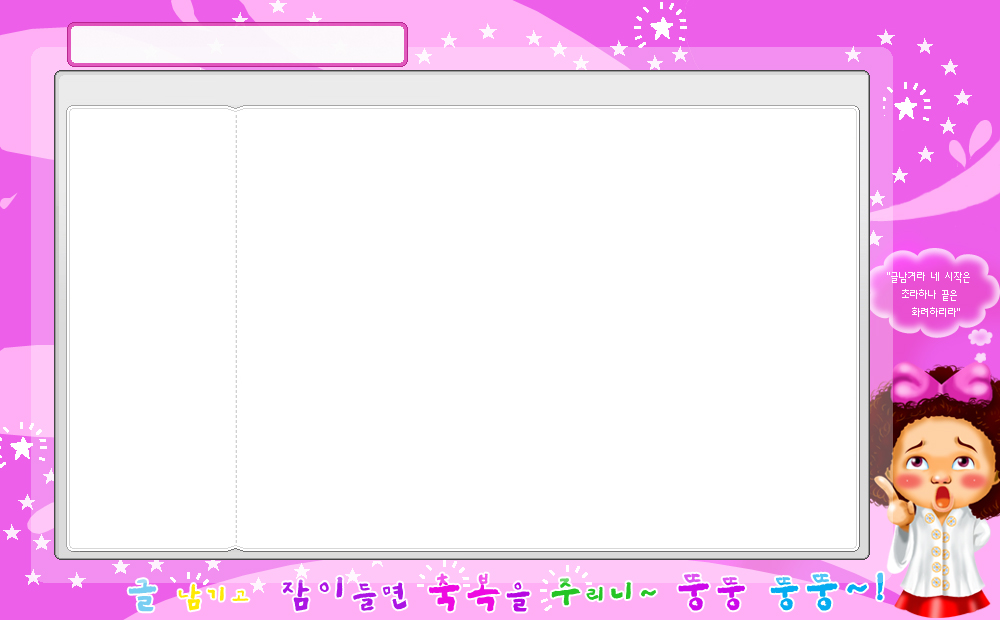Click the gray header bar above panels
This screenshot has height=620, width=1000.
[461, 88]
